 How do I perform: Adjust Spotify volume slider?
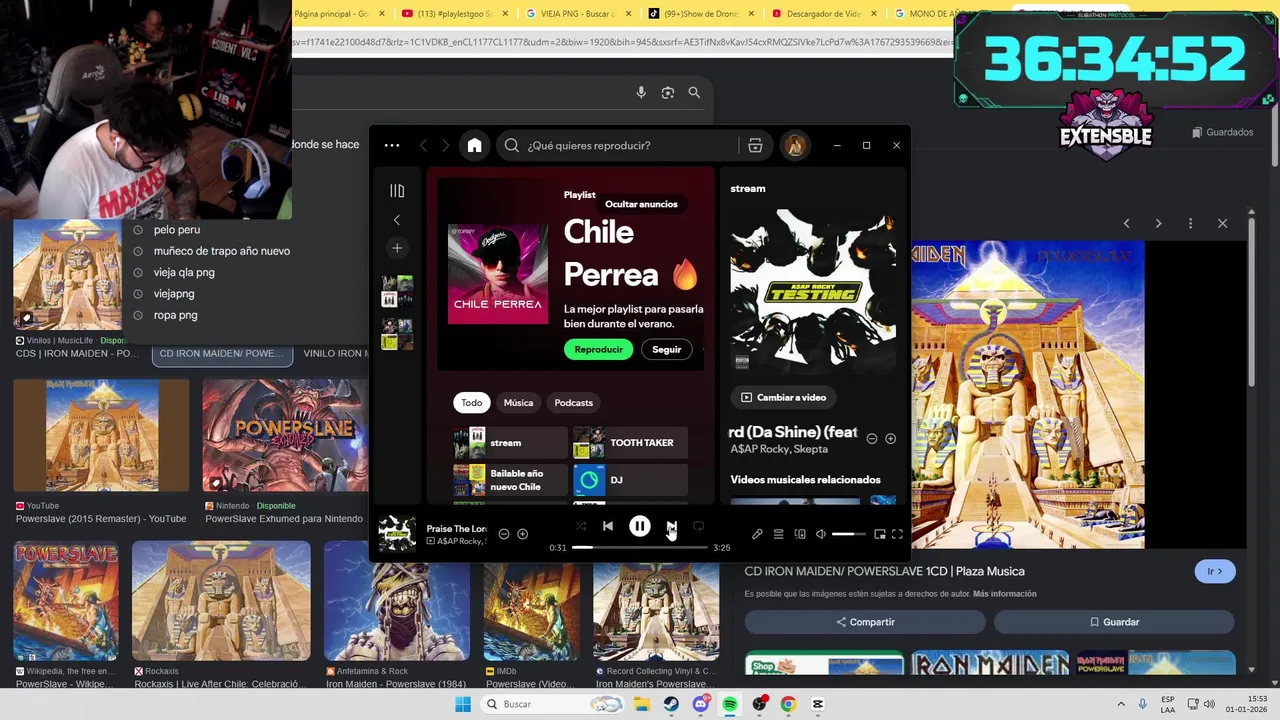point(849,534)
